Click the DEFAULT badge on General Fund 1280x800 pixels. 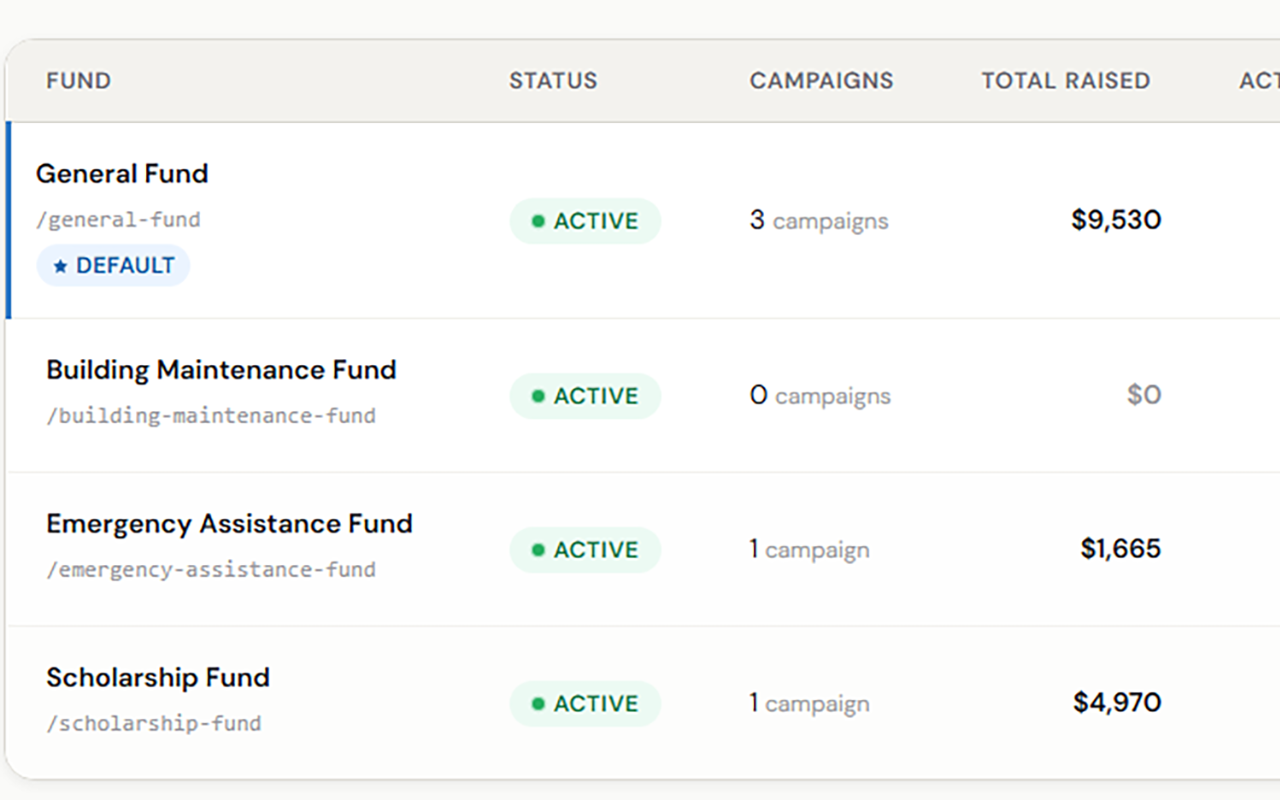[113, 264]
